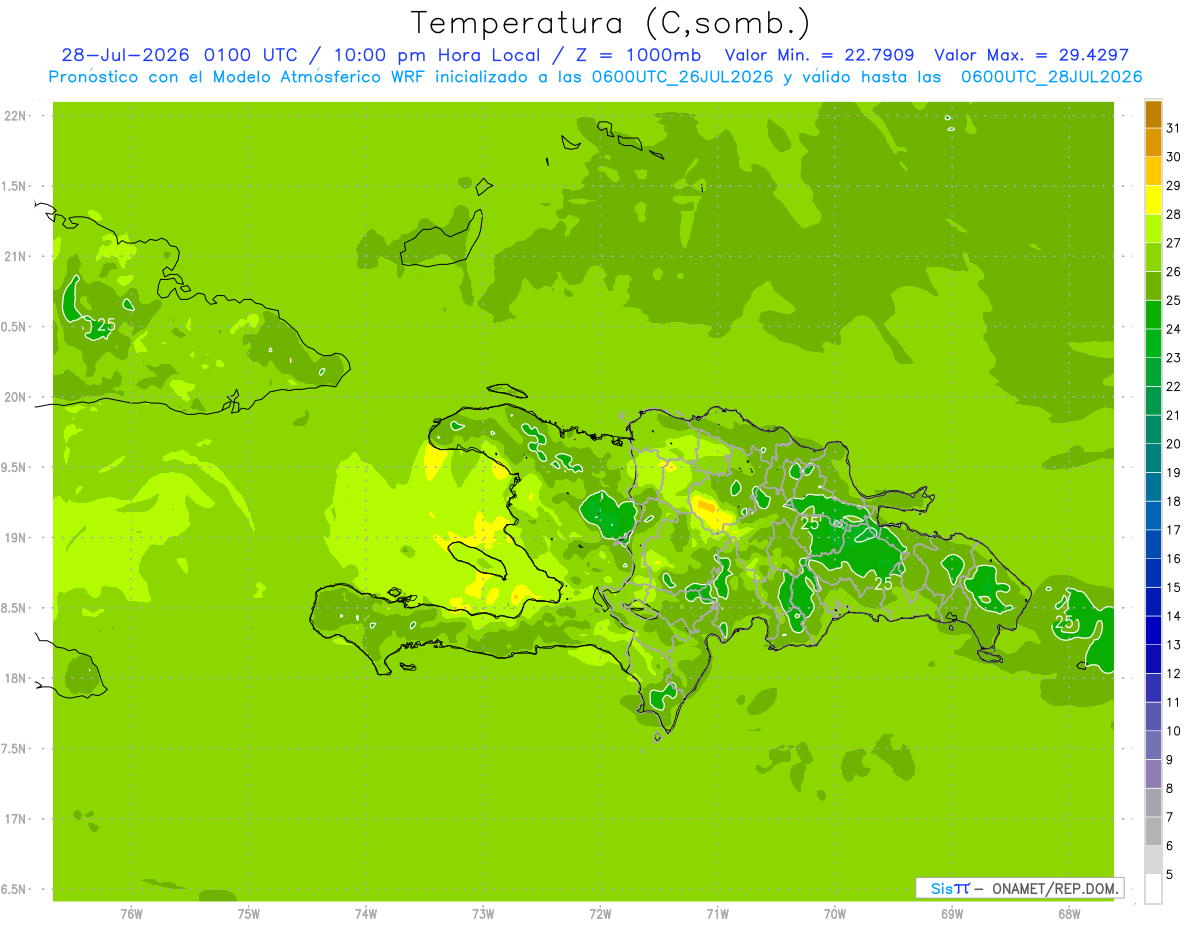This screenshot has height=927, width=1200.
Task: Click the "25" contour label east of 68W
Action: coord(1065,622)
